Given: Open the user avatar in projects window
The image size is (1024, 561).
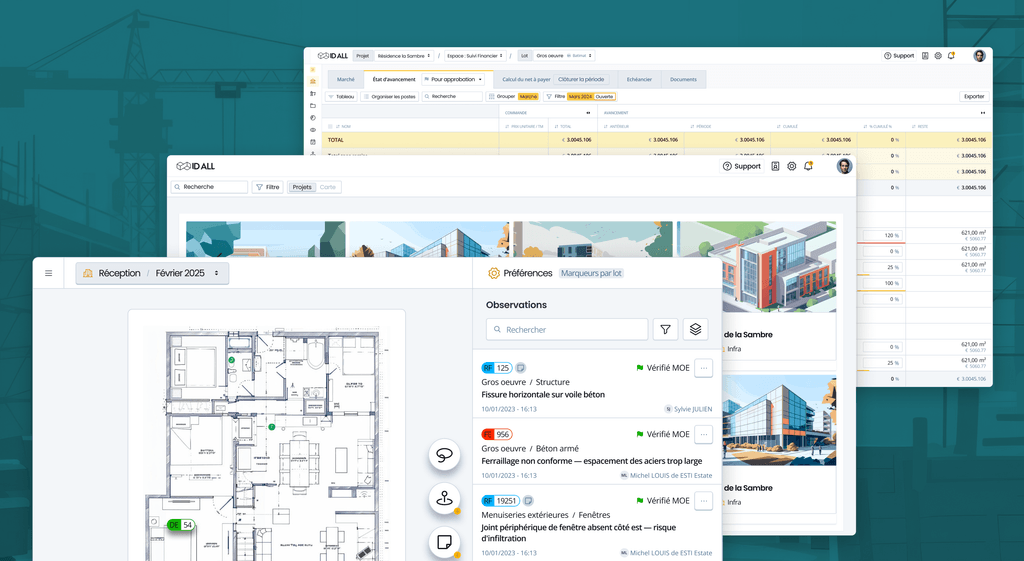Looking at the screenshot, I should [844, 166].
